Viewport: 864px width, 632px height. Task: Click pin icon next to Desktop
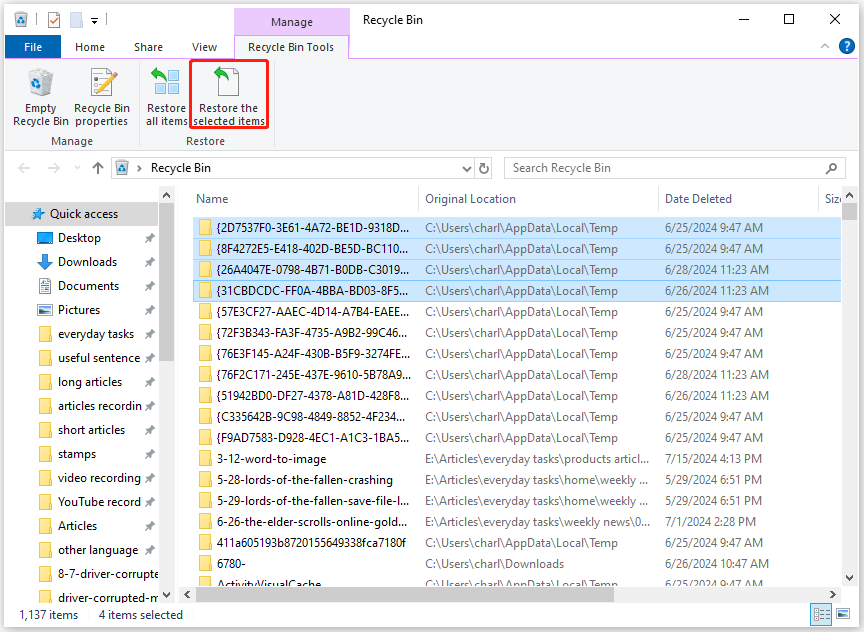point(149,238)
